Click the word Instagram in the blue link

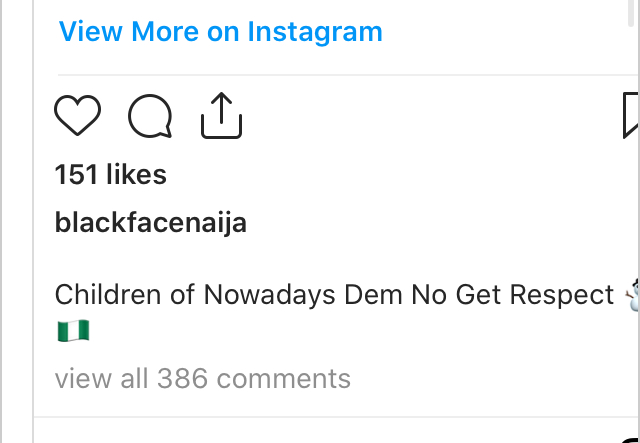click(x=315, y=31)
